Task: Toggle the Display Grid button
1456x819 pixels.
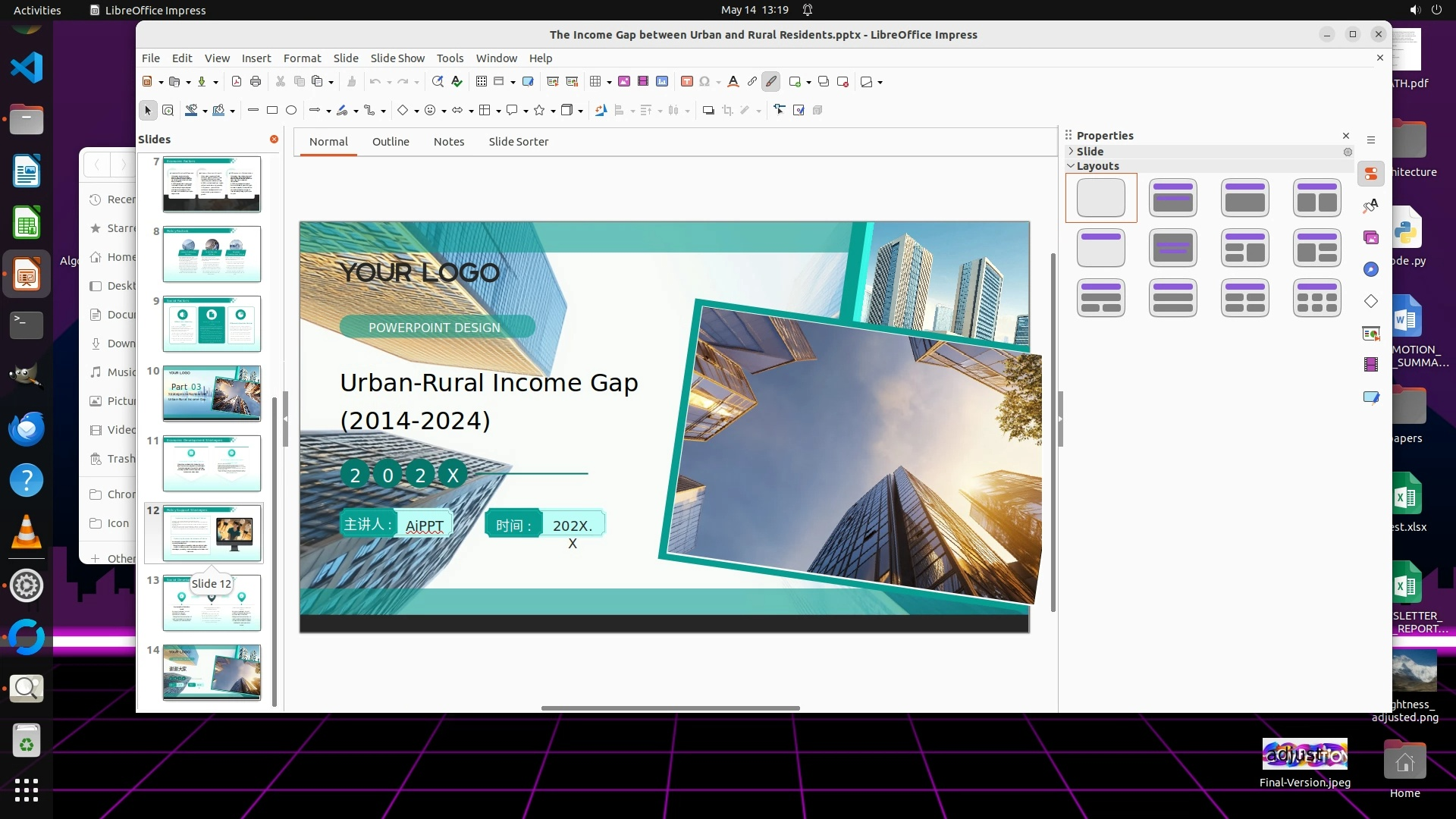Action: tap(481, 82)
